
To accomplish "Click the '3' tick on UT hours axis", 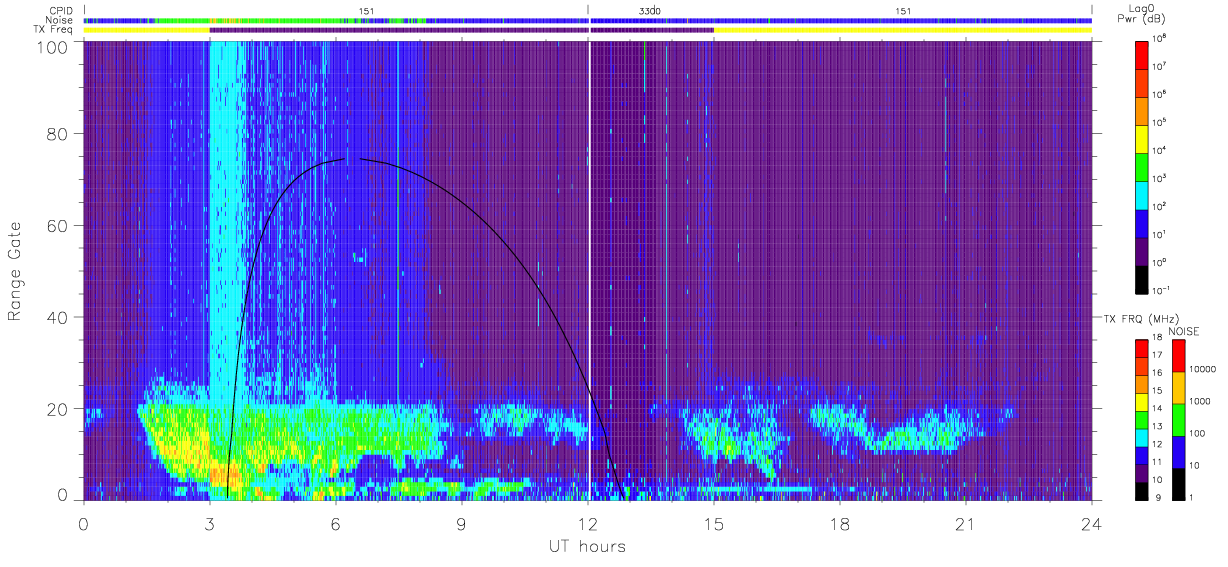I will click(x=210, y=523).
